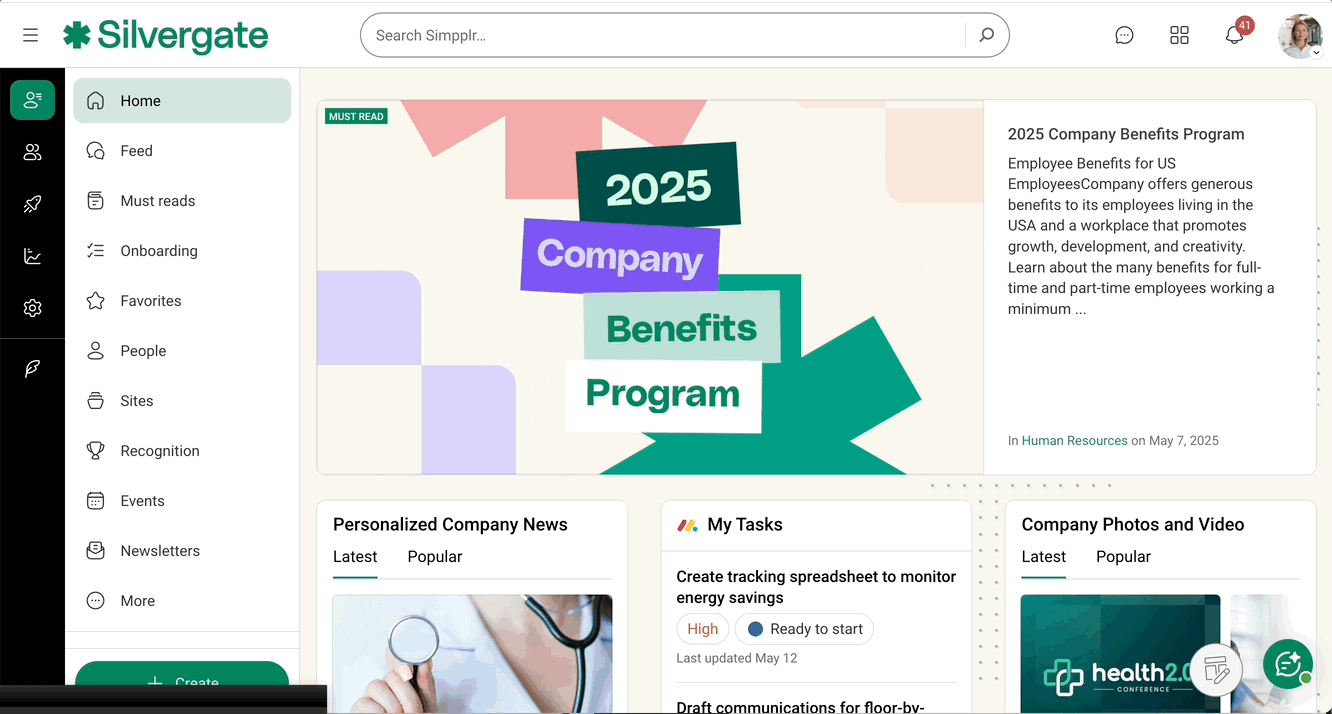Expand the More navigation item

coord(138,601)
